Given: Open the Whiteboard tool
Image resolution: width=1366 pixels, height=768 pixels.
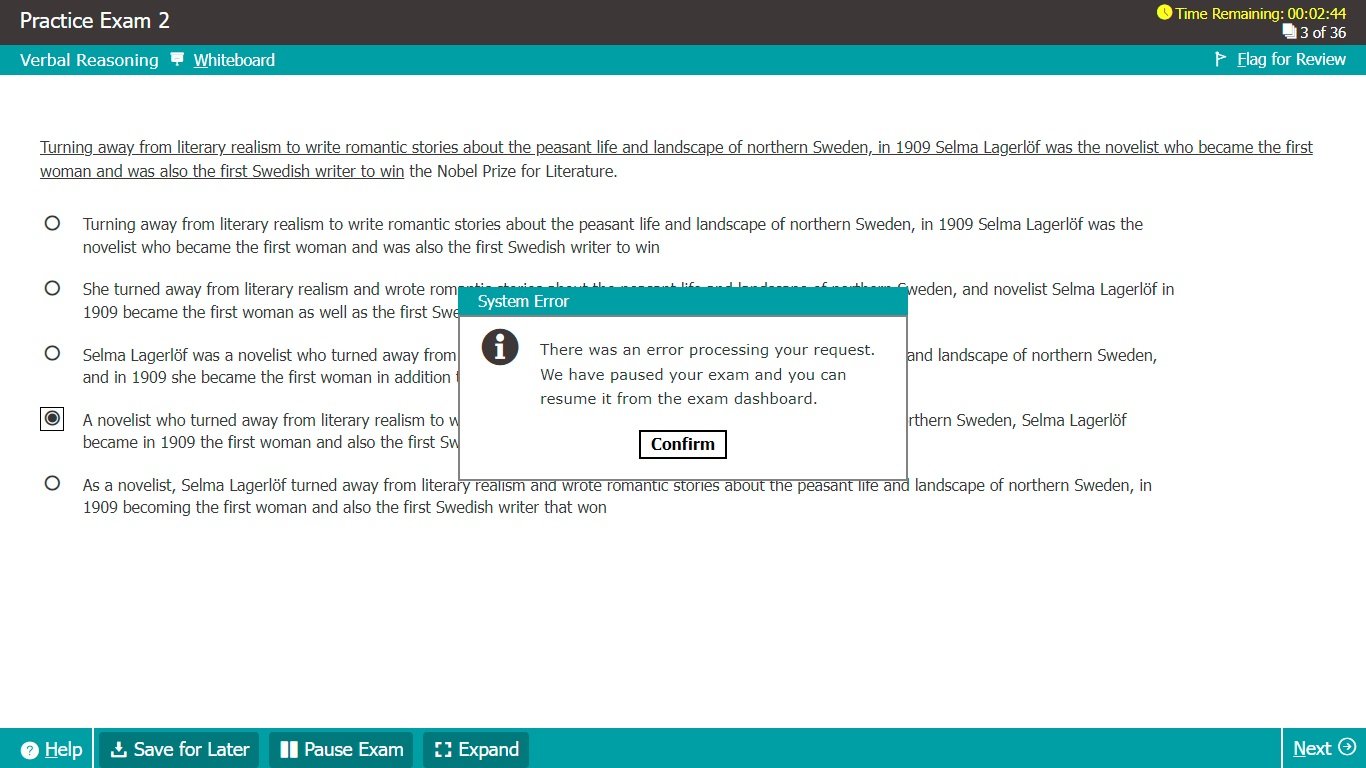Looking at the screenshot, I should (x=234, y=60).
